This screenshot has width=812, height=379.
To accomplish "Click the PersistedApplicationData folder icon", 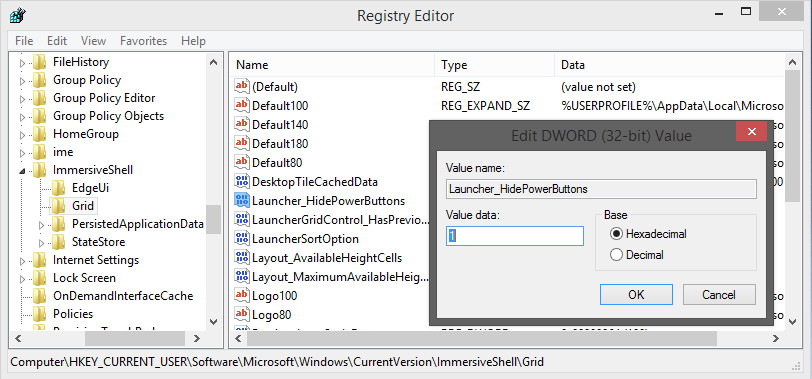I will [x=59, y=224].
